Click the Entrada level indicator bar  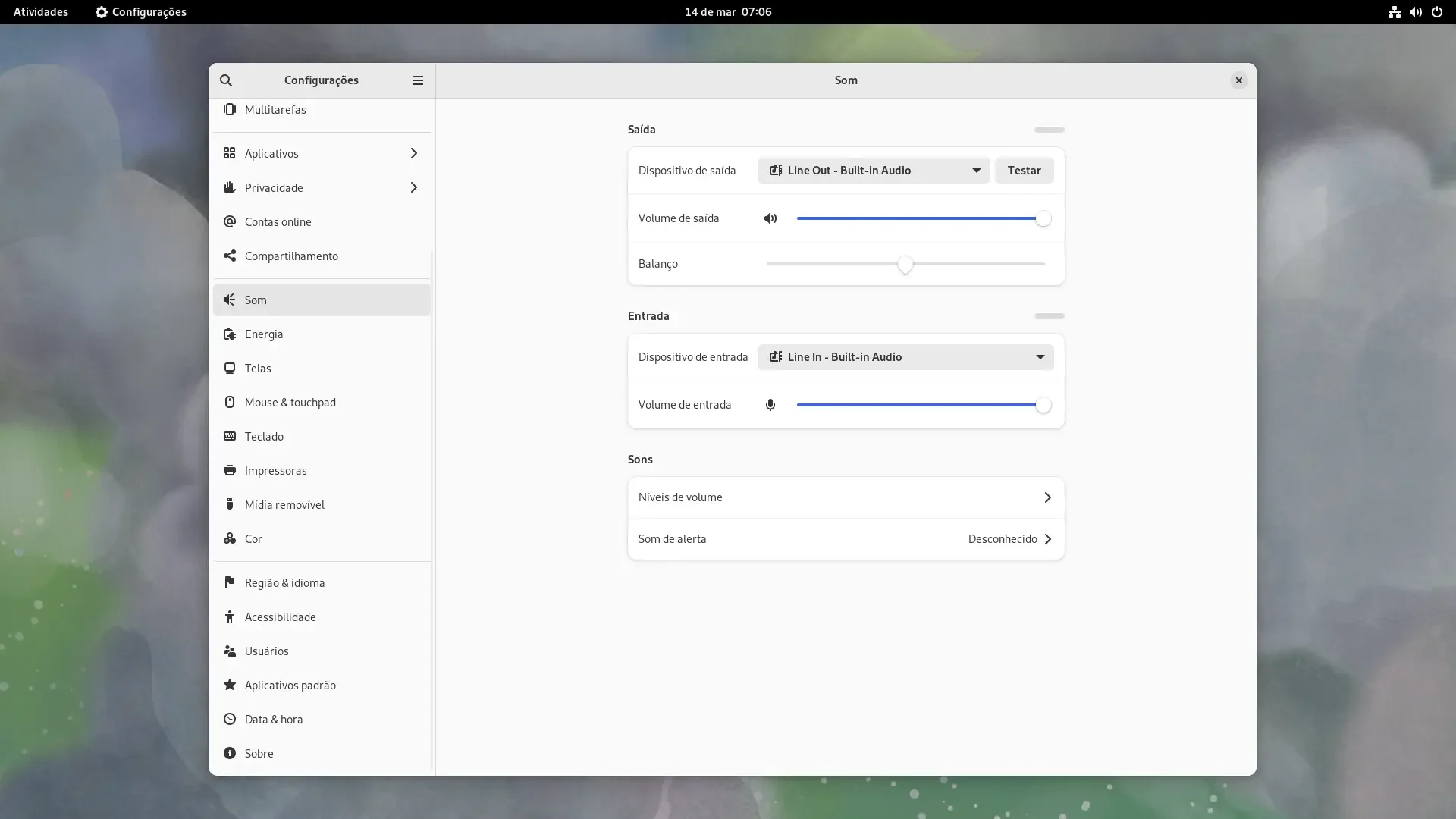(x=1050, y=316)
